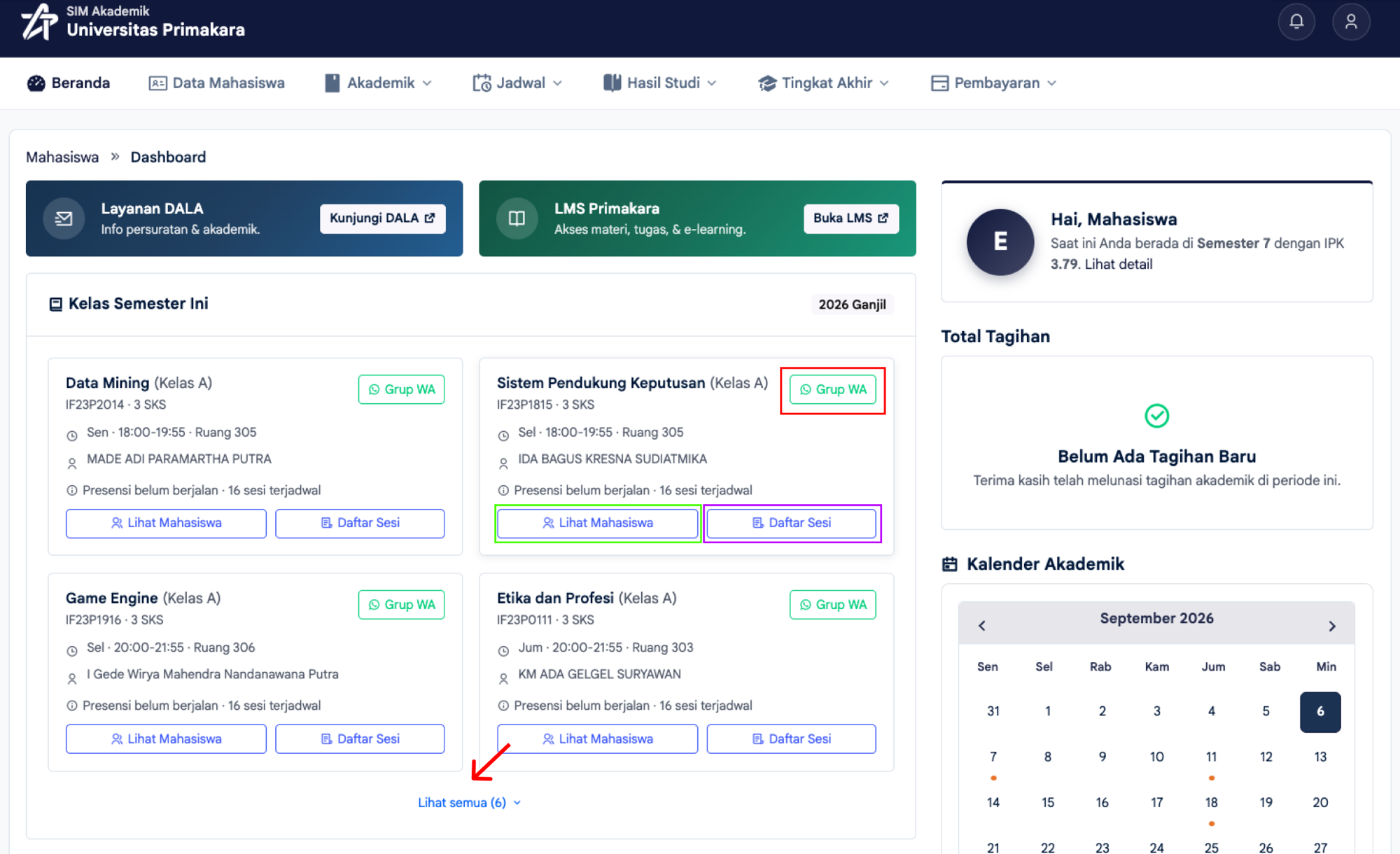Open Grup WA for Etika dan Profesi

coord(833,605)
